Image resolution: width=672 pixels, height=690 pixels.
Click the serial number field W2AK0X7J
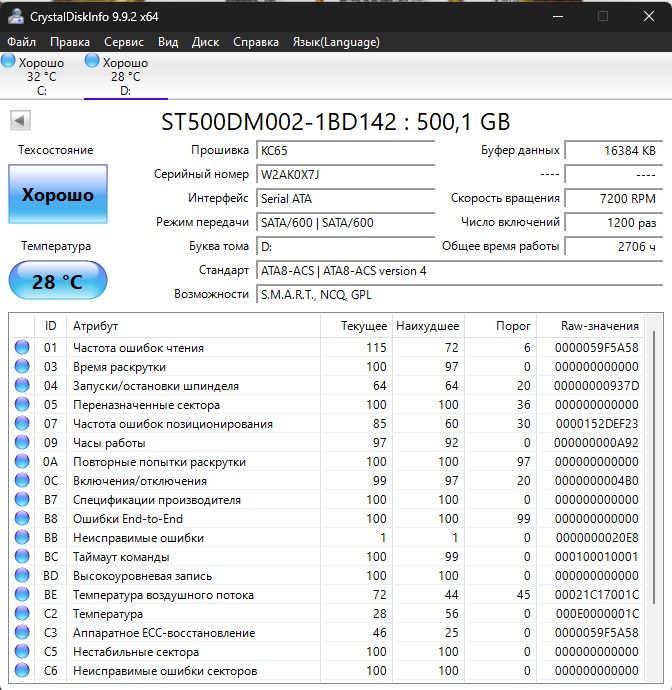345,174
